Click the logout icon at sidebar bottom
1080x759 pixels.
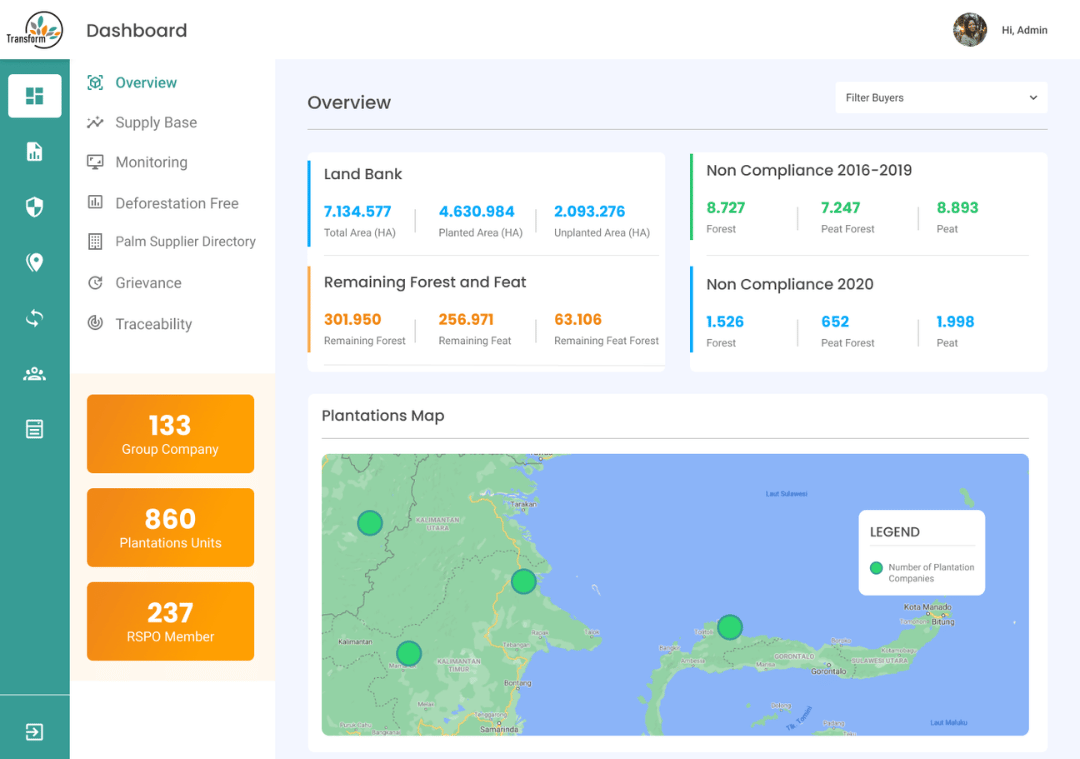click(x=35, y=732)
